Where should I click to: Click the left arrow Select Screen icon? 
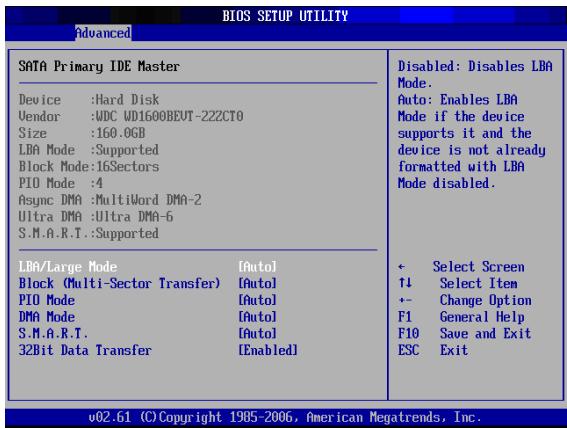(401, 267)
